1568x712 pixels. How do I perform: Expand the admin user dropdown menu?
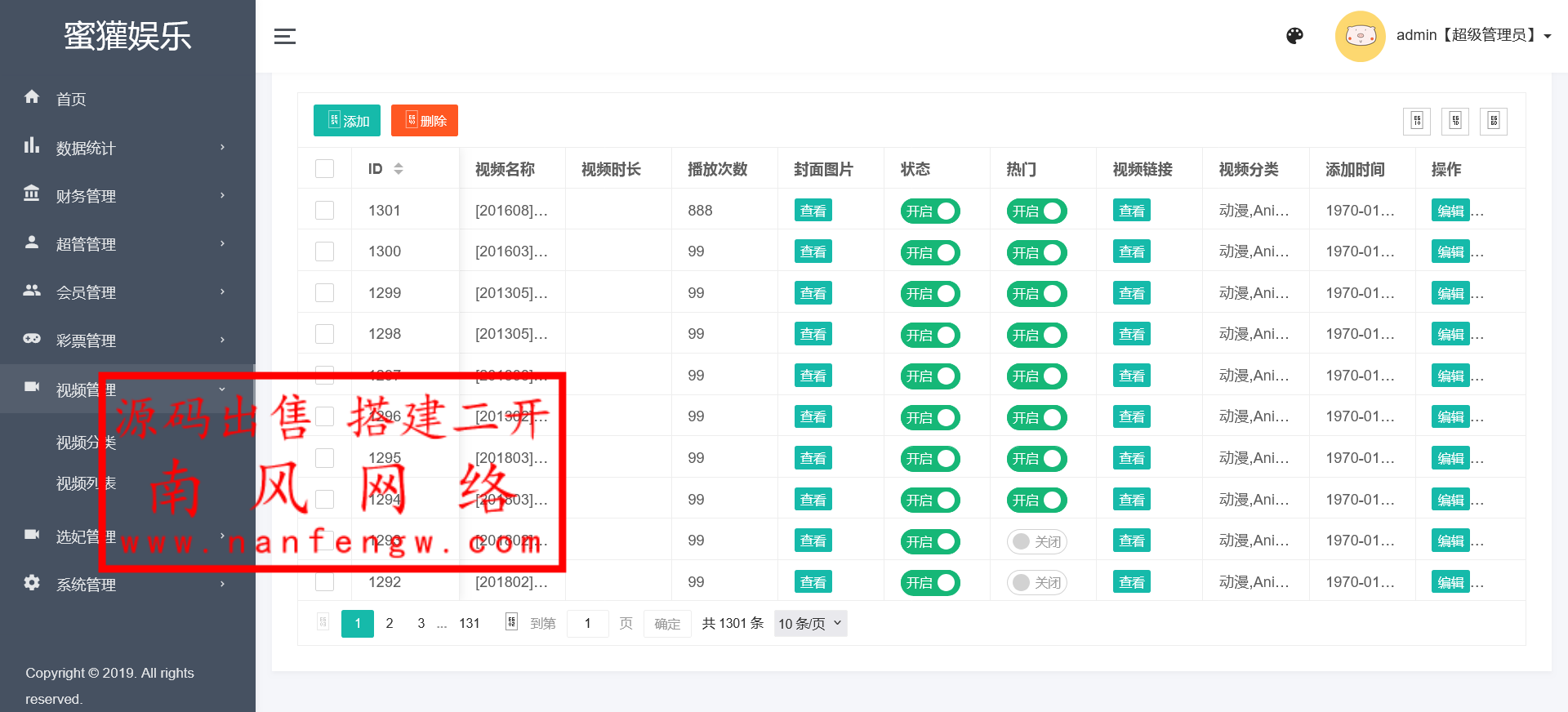1547,36
